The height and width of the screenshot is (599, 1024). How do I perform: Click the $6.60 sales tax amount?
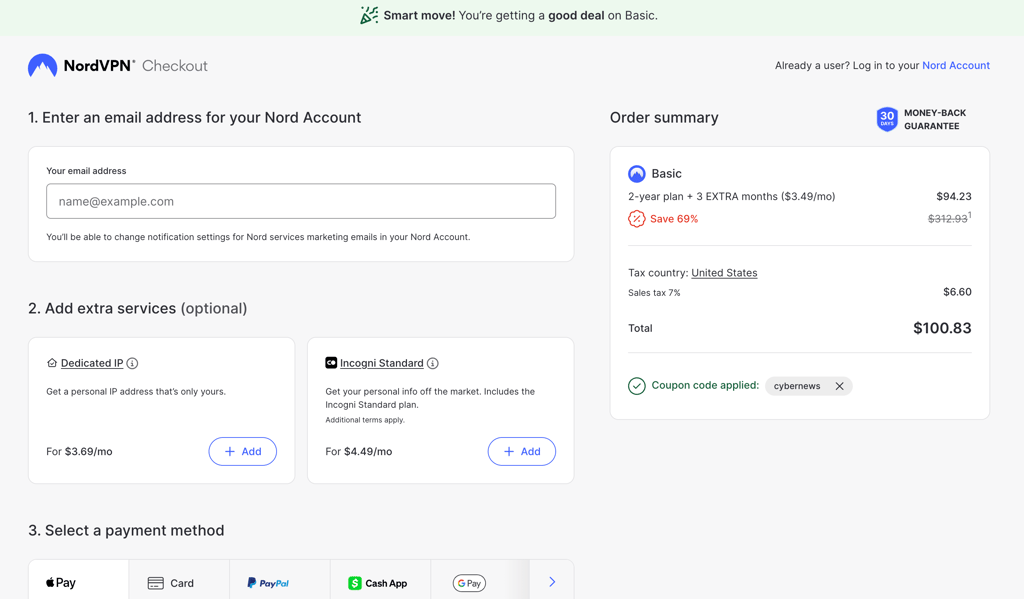click(x=957, y=292)
